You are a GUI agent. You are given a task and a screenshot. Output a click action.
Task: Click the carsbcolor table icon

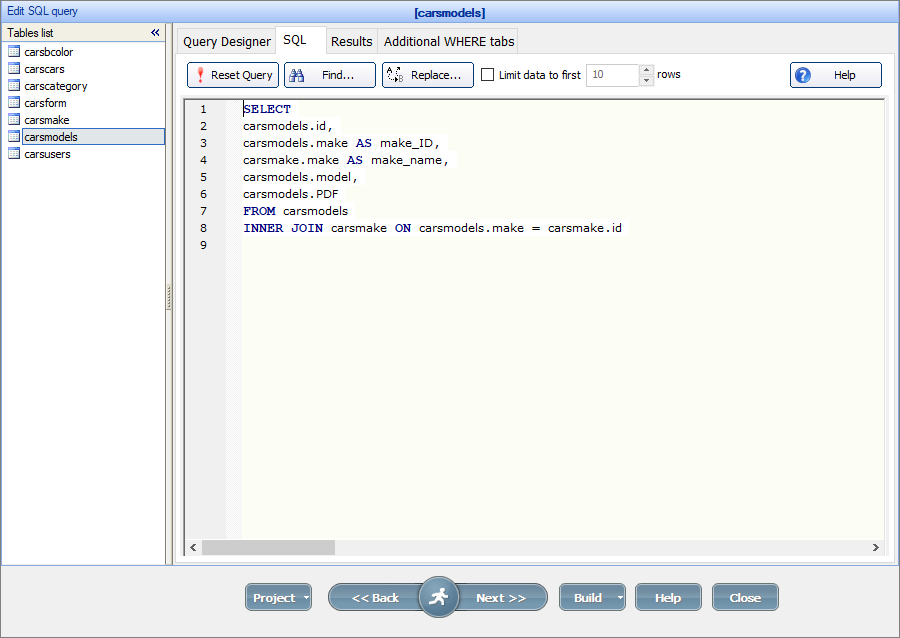click(14, 51)
